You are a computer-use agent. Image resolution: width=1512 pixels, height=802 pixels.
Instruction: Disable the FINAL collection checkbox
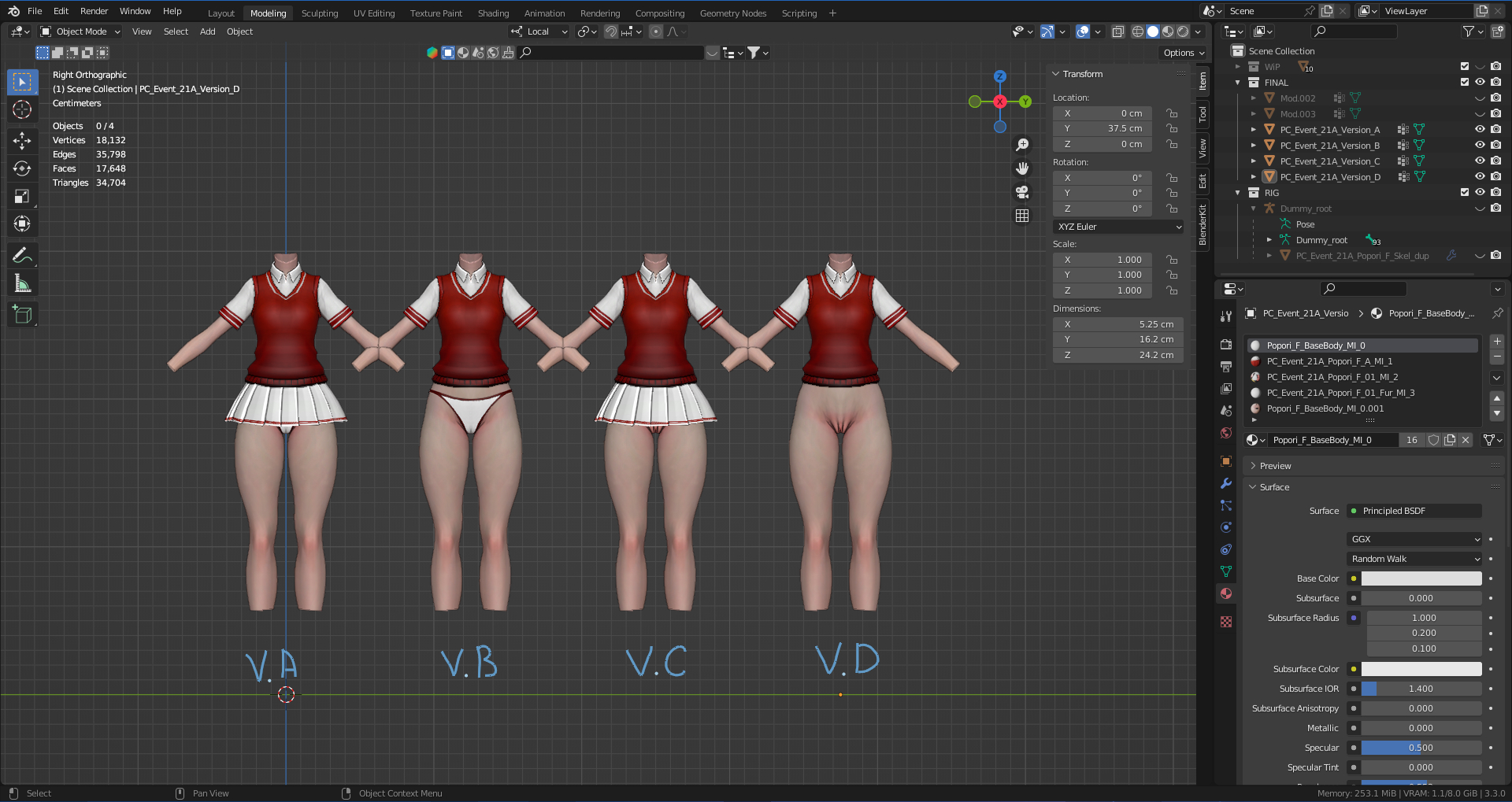pos(1464,82)
